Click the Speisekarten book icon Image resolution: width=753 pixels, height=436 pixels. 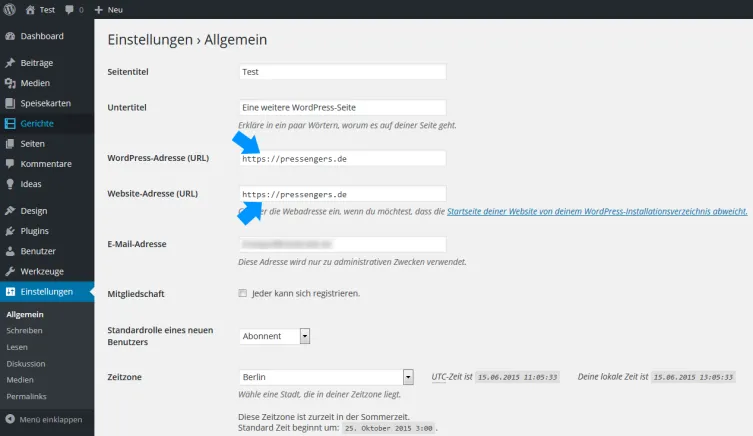[x=10, y=103]
